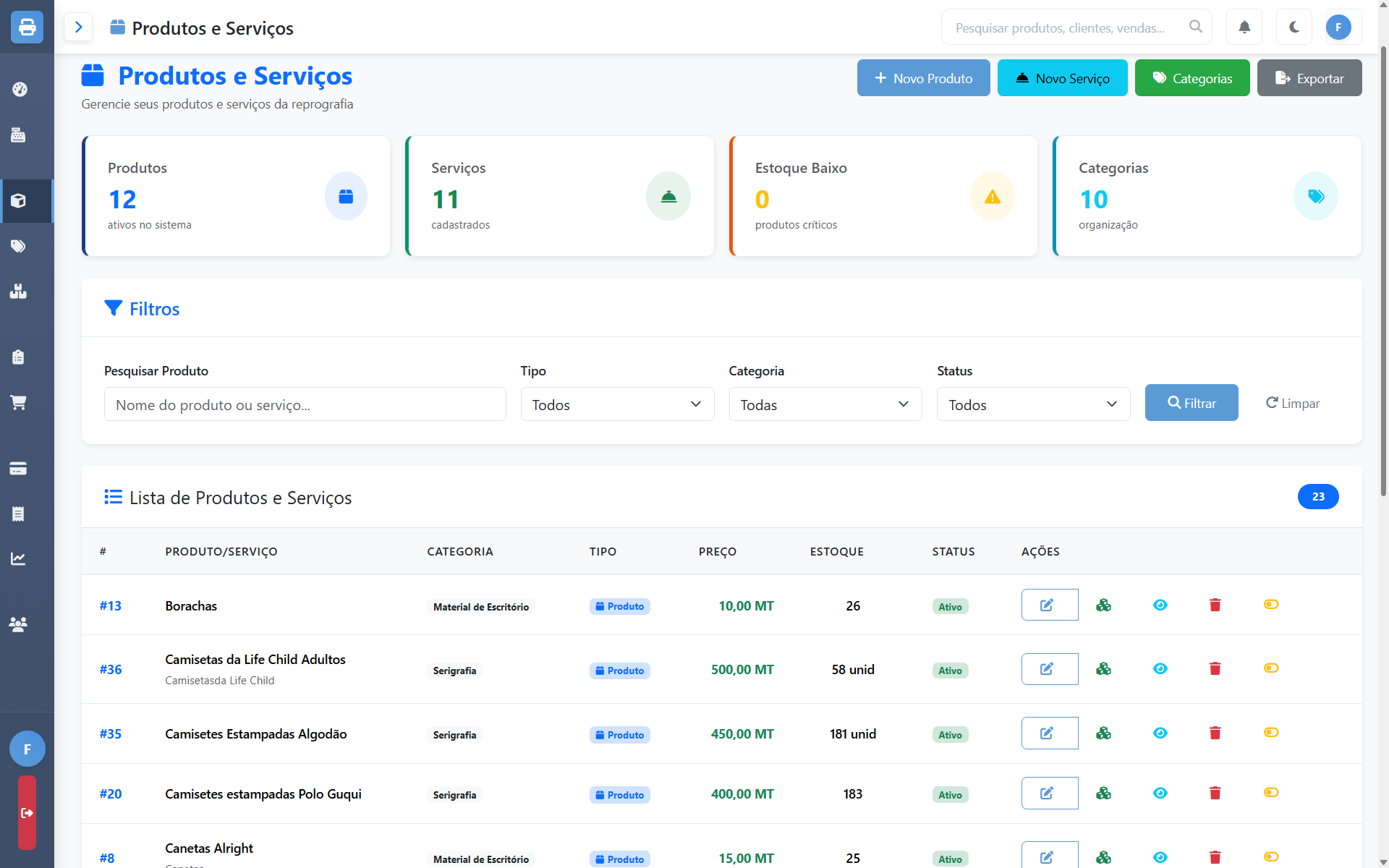Click the green stock boxes icon for Borachas

pos(1103,605)
